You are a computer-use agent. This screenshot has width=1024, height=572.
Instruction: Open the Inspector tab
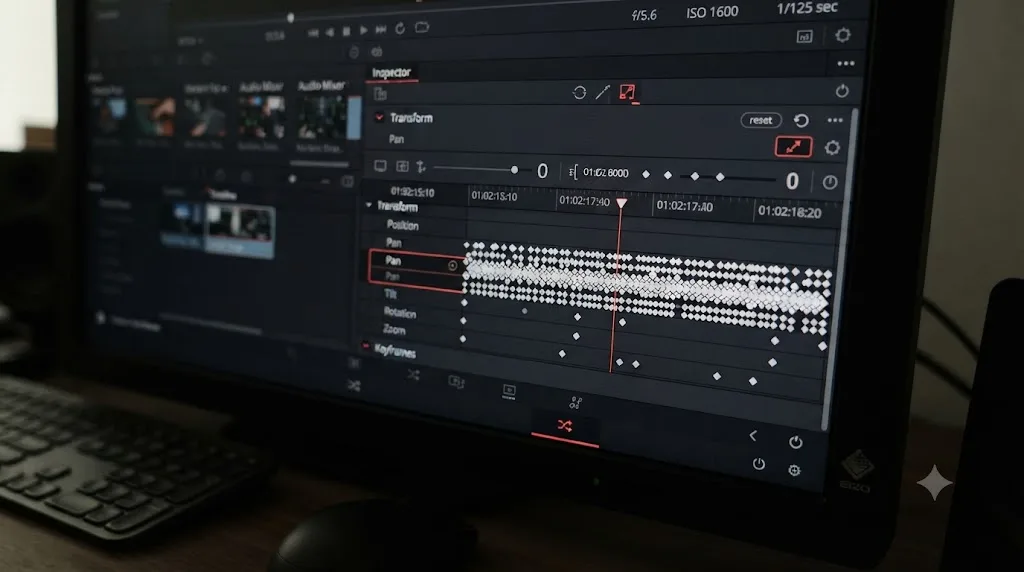[x=391, y=72]
